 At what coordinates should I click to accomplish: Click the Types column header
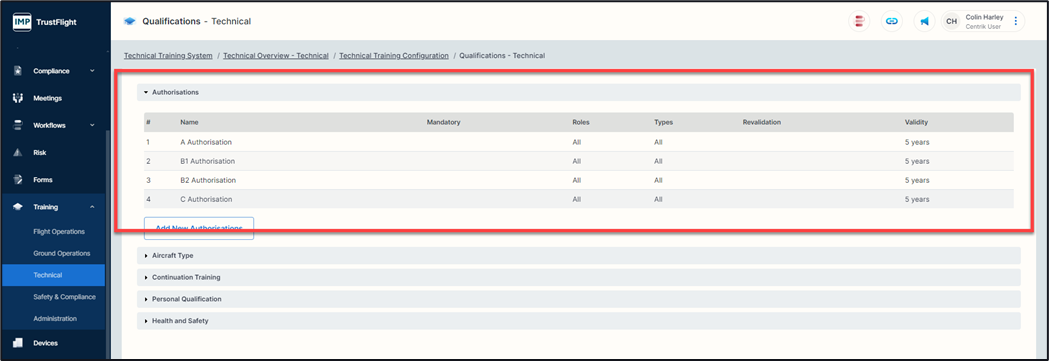coord(664,122)
